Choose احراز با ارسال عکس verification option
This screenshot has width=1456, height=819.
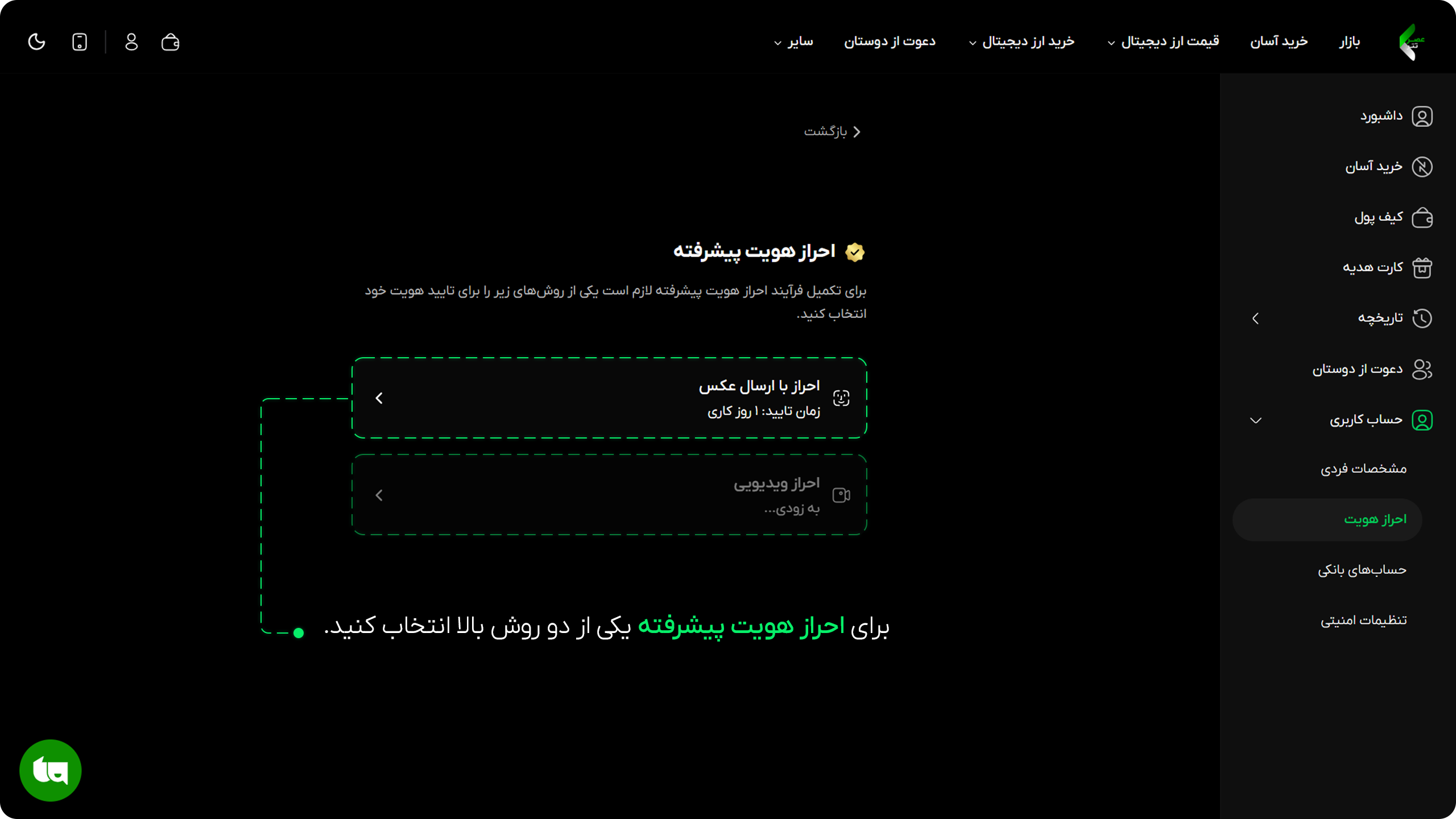[x=609, y=398]
